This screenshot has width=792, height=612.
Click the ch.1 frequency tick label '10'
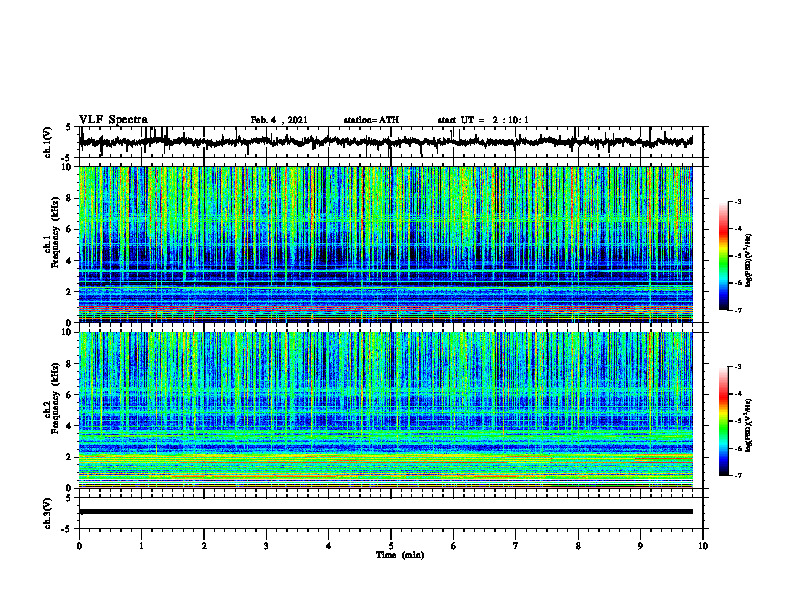click(x=68, y=167)
